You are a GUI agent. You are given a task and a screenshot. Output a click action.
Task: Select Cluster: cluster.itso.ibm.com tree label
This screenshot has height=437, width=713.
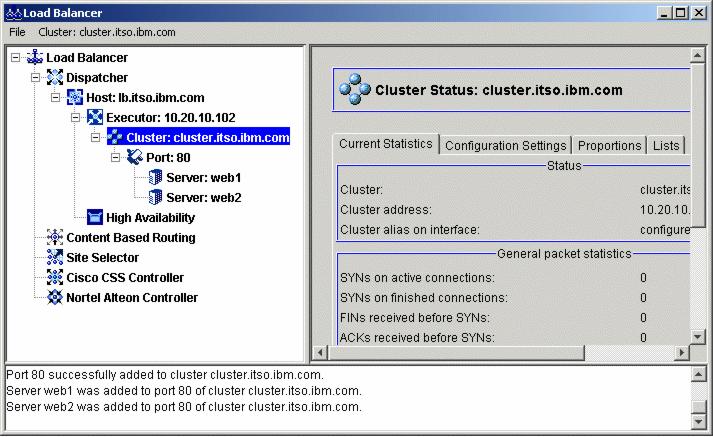click(208, 137)
